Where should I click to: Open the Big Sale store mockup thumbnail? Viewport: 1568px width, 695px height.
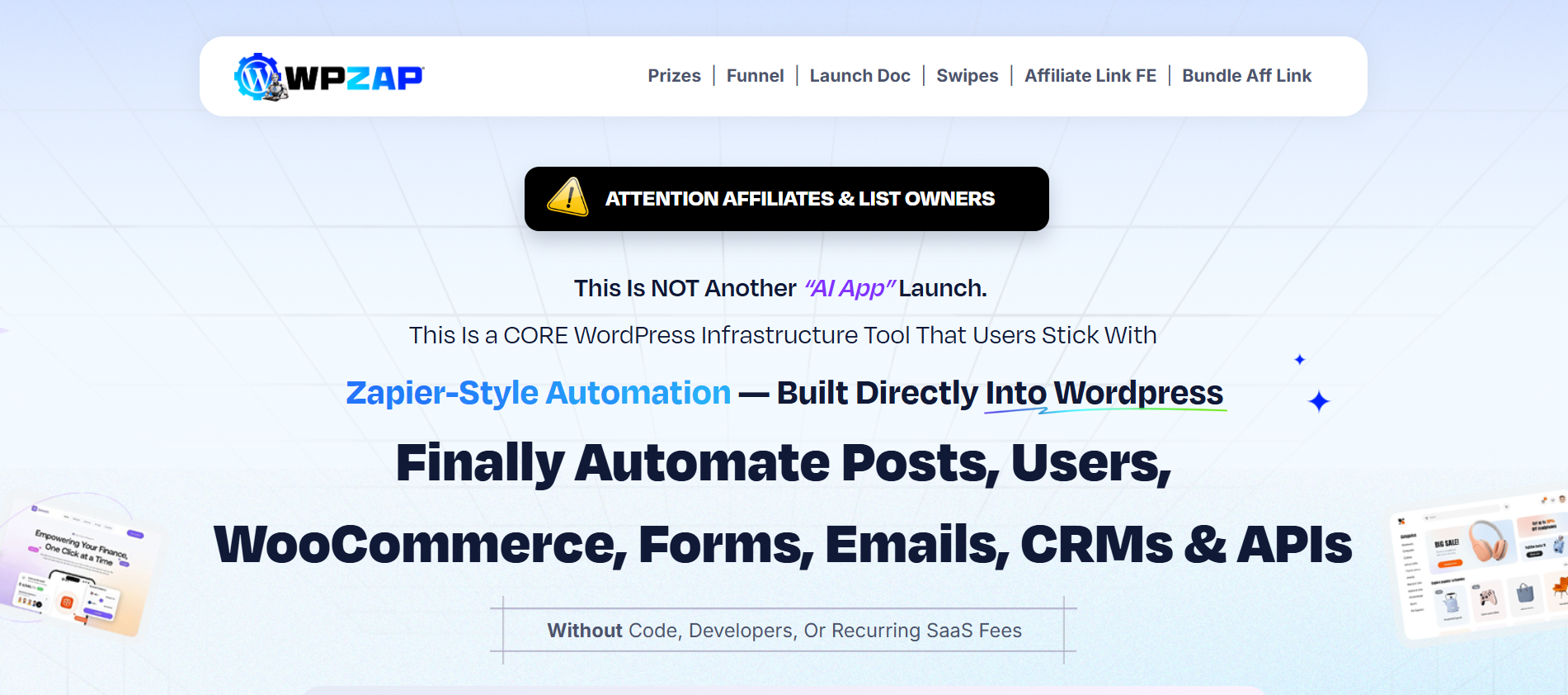point(1481,566)
